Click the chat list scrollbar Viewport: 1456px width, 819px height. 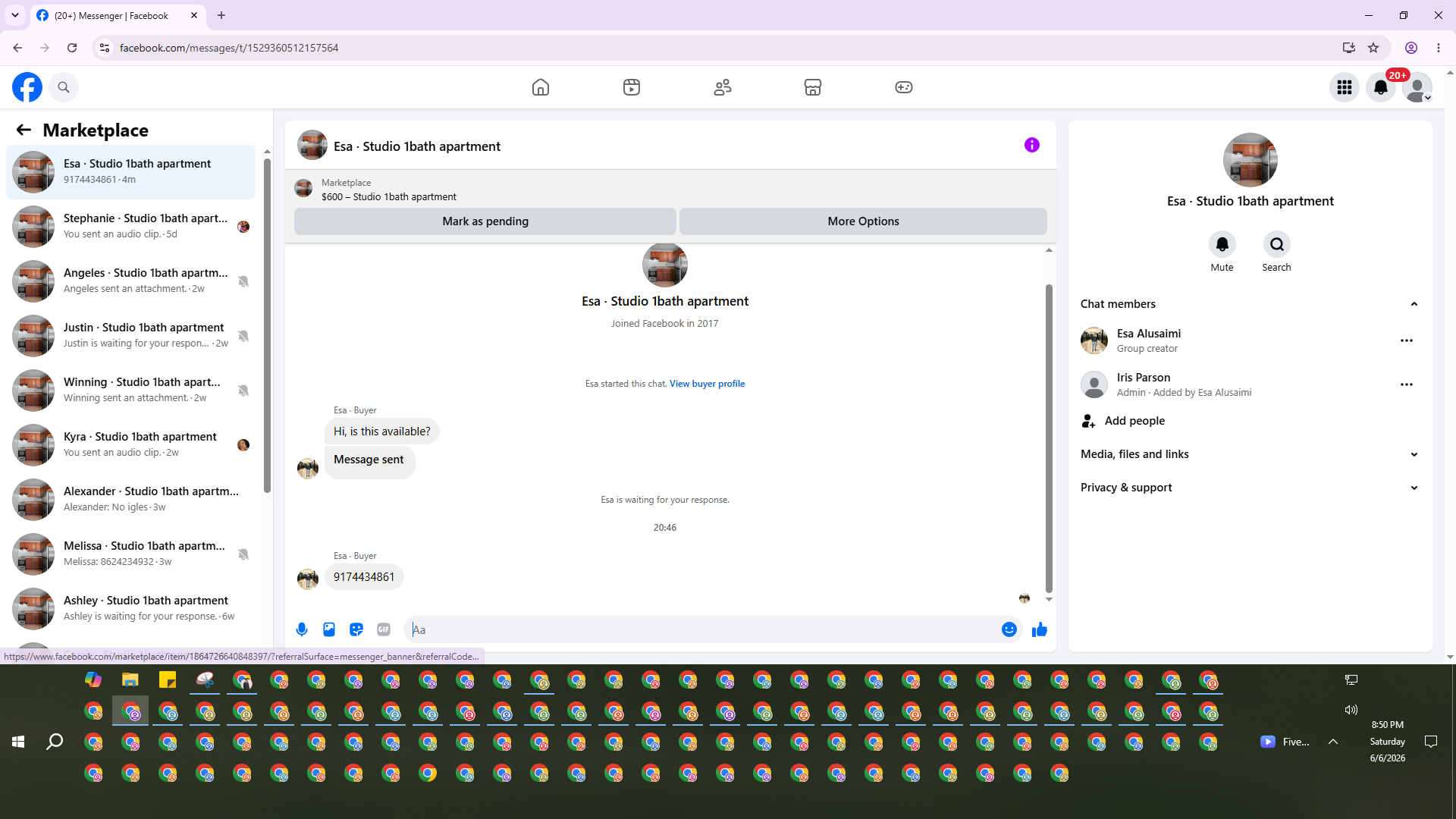coord(267,326)
